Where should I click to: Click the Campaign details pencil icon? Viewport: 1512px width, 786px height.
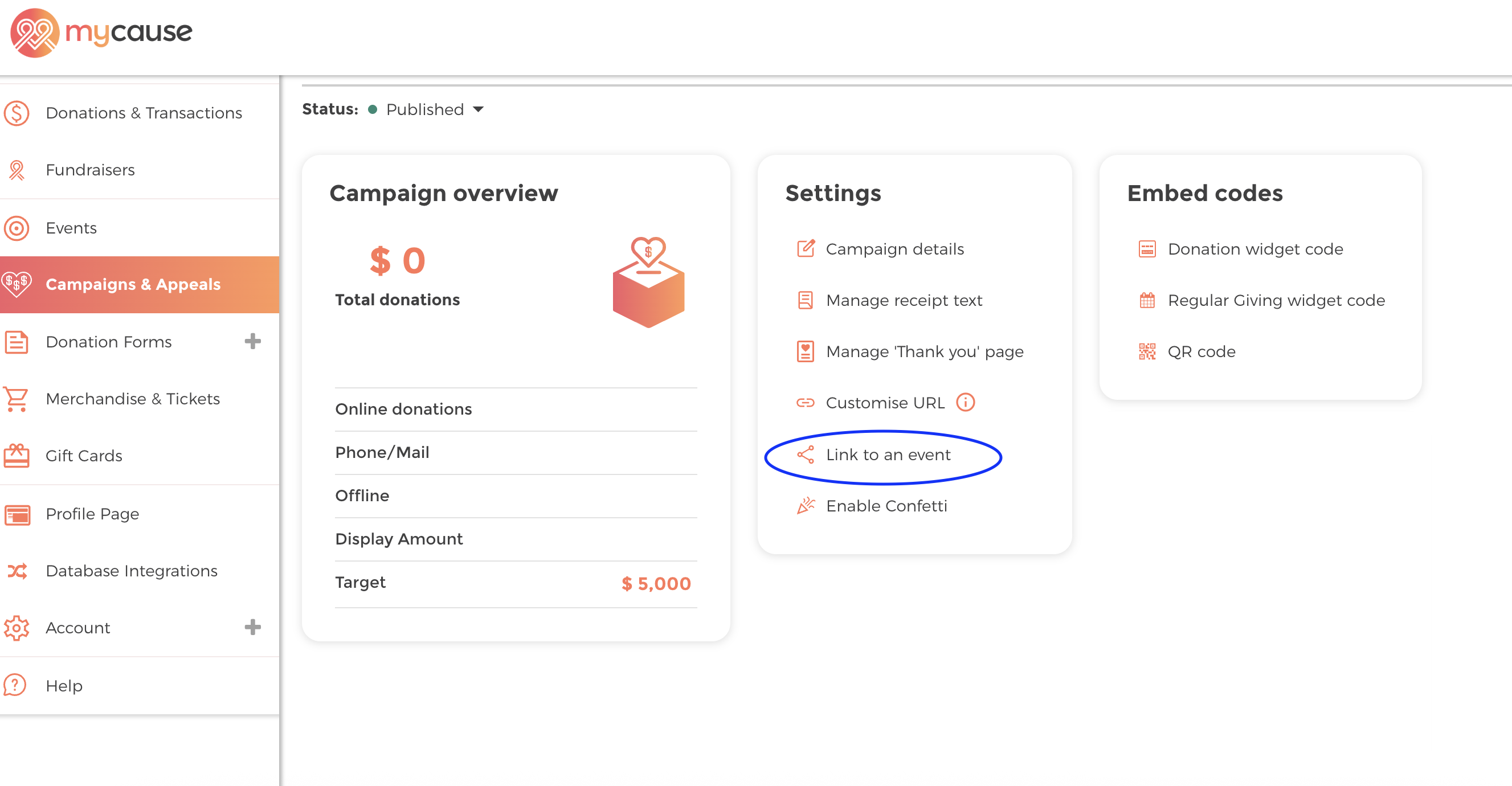(x=806, y=248)
